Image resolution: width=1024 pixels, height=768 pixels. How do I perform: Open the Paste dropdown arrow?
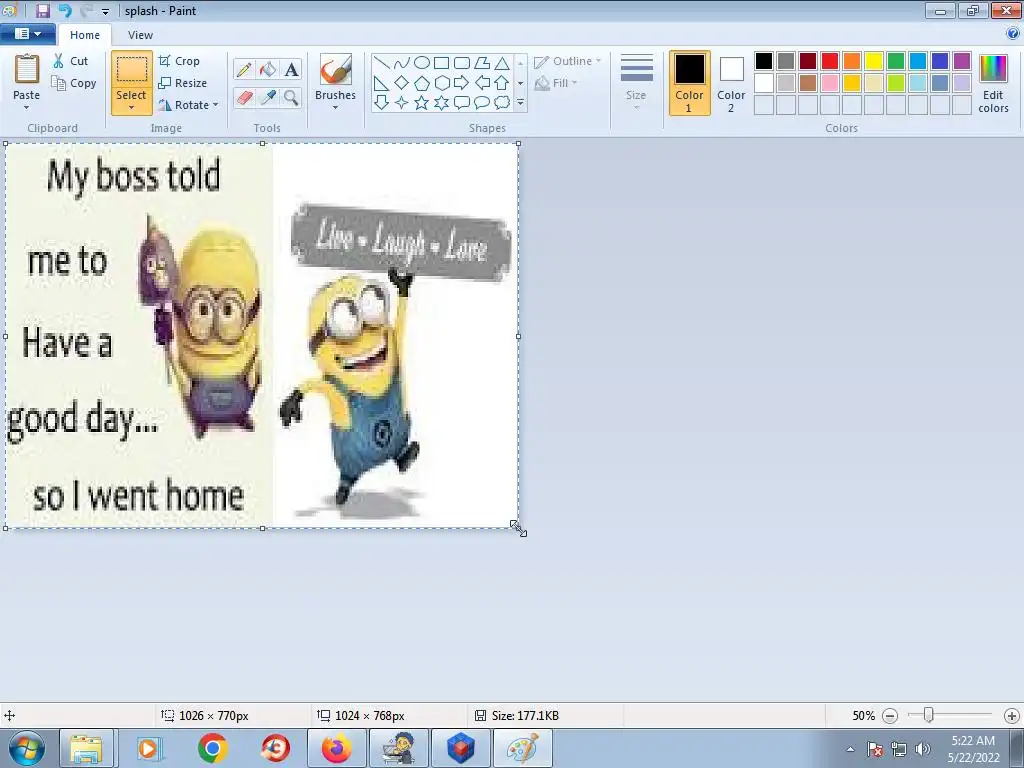[27, 108]
